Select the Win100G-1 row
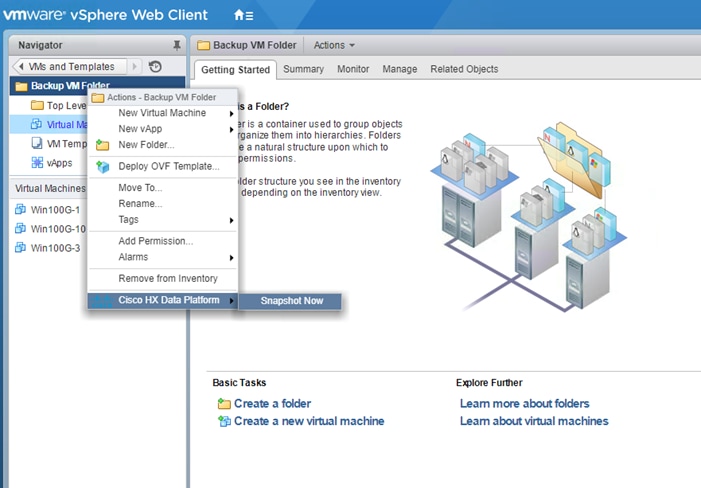 pyautogui.click(x=49, y=209)
